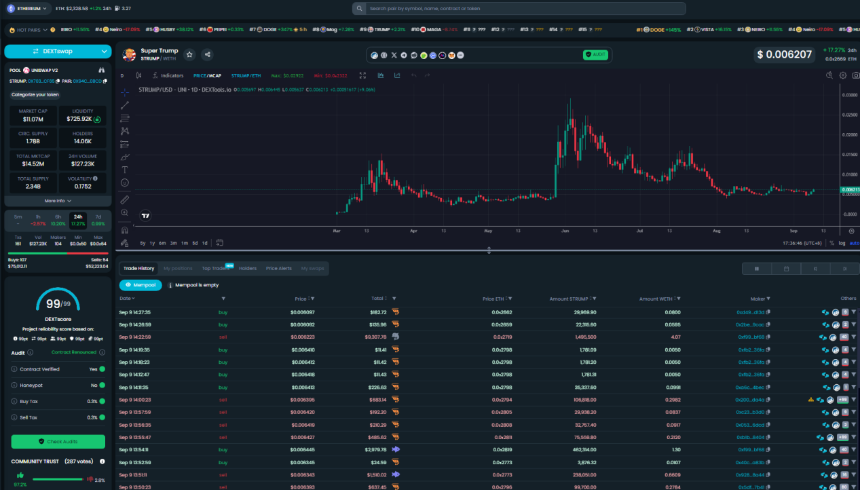The width and height of the screenshot is (860, 490).
Task: Click the green AUDIT button
Action: tap(595, 55)
